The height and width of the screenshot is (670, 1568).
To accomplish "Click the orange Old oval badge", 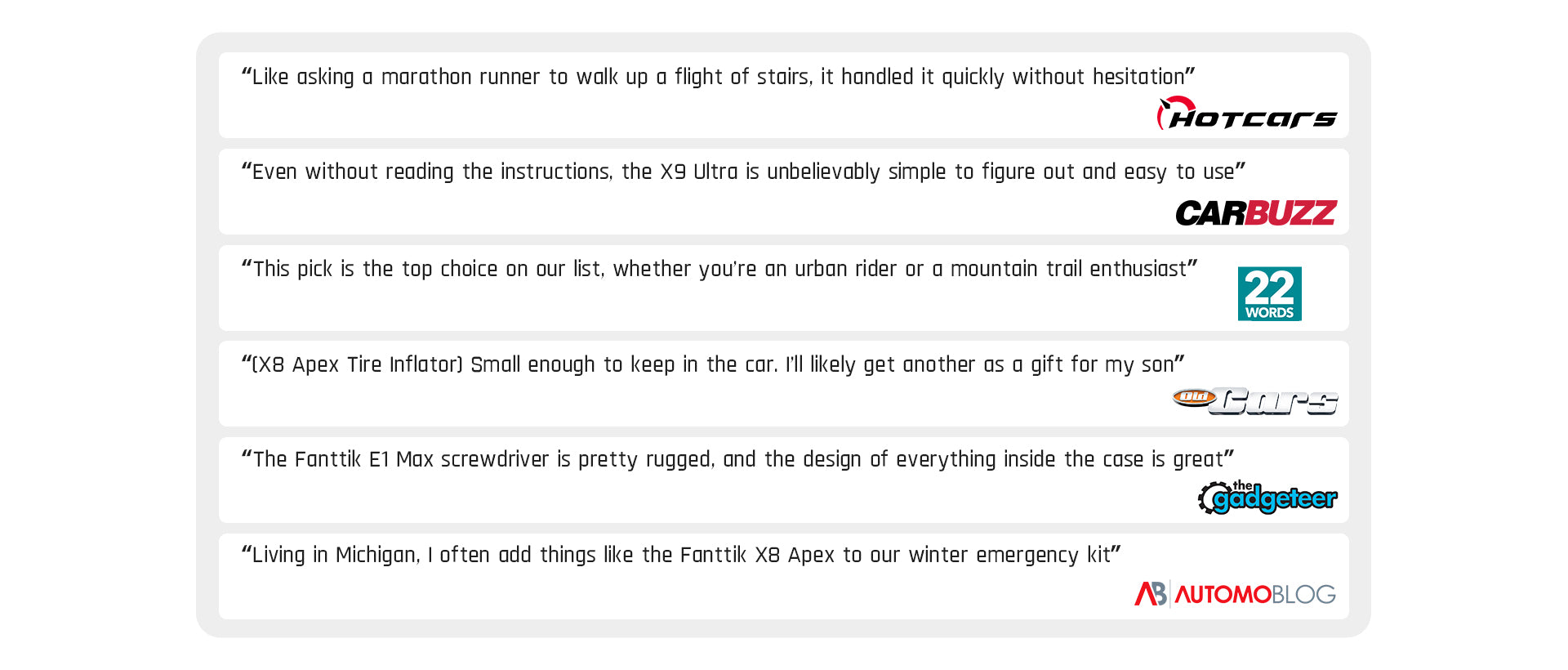I will tap(1193, 397).
